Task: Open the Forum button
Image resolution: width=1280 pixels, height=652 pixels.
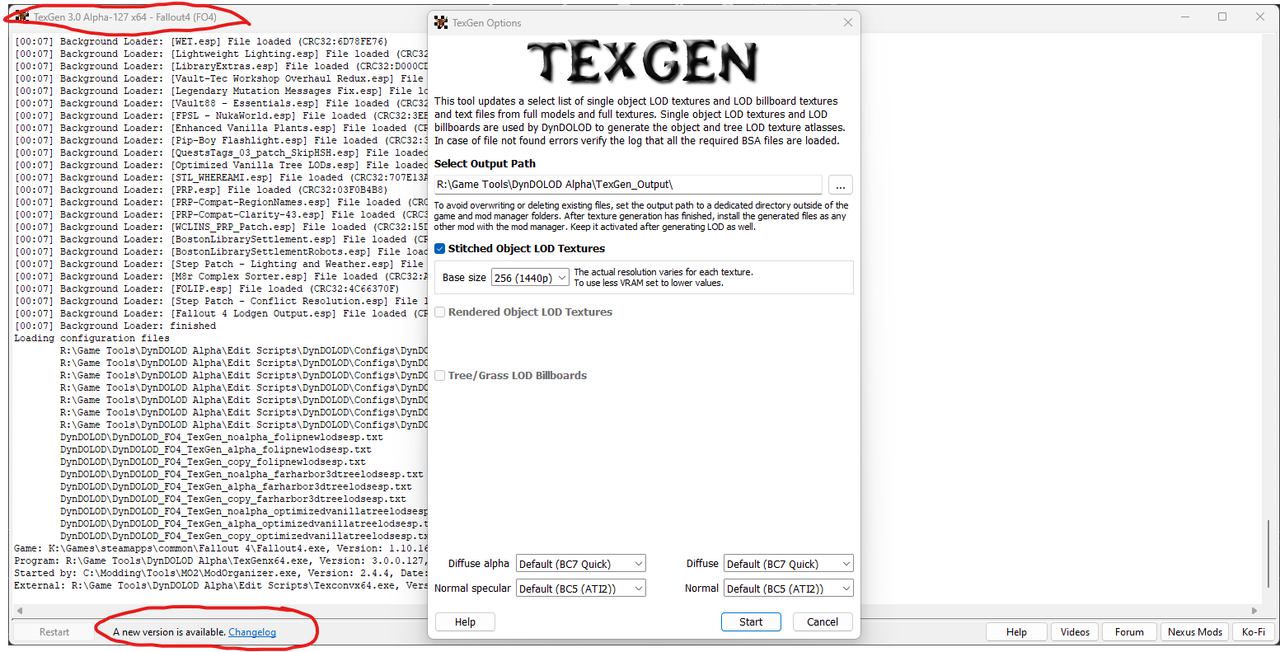Action: coord(1130,632)
